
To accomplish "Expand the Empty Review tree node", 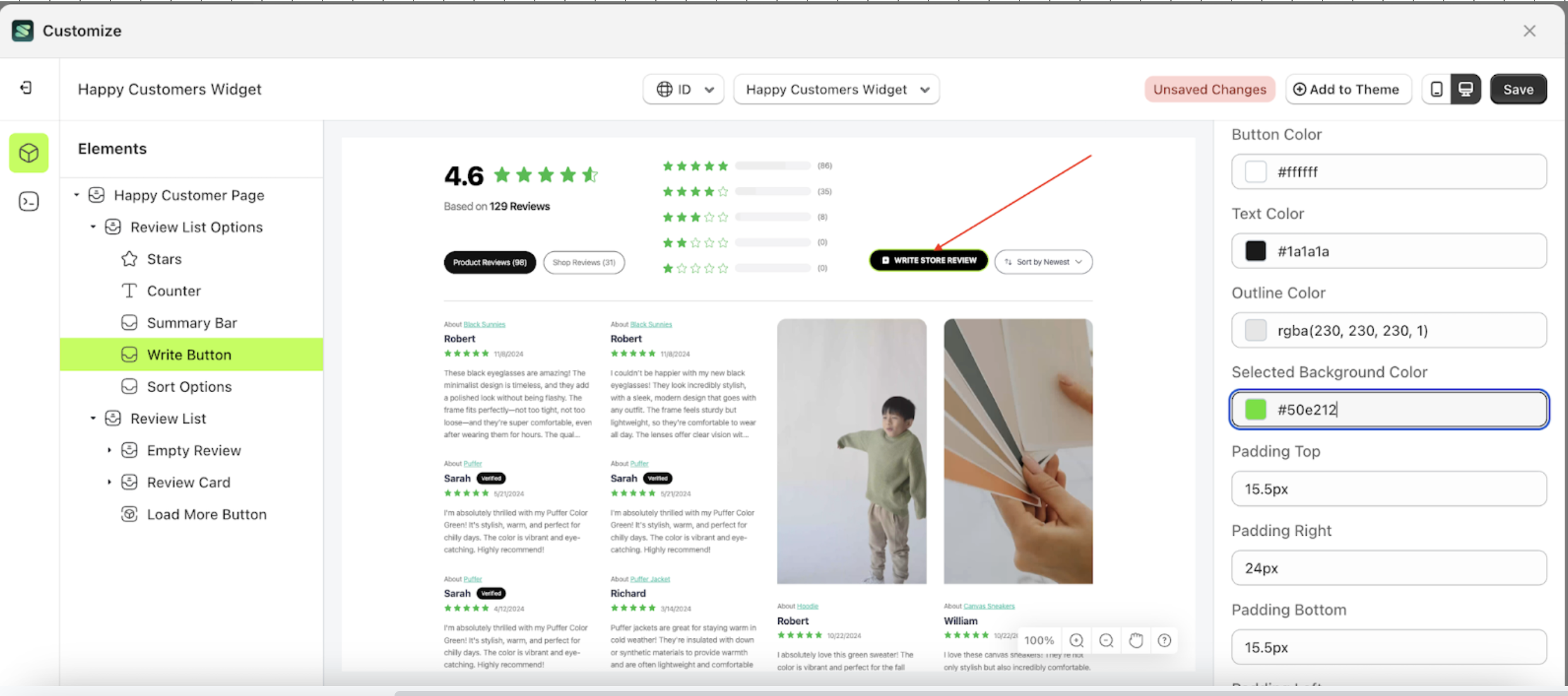I will pos(109,450).
